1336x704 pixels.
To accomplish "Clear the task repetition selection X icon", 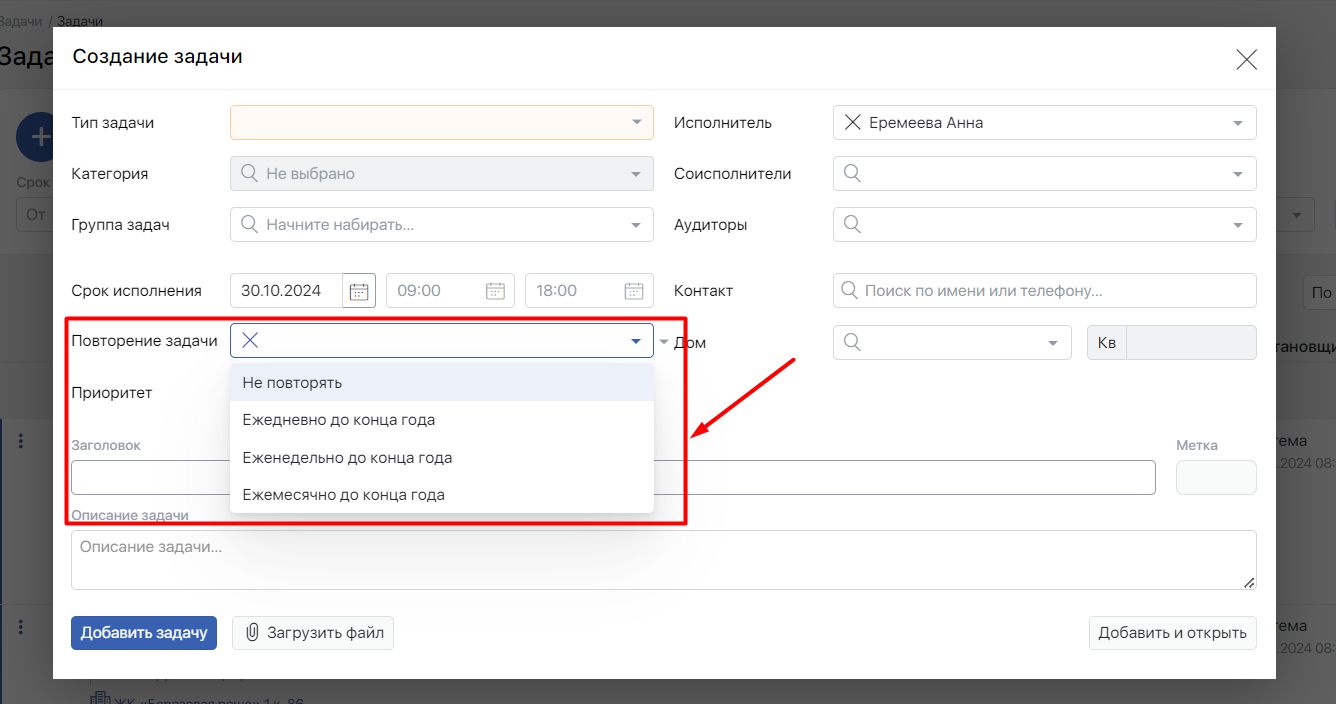I will pos(250,341).
